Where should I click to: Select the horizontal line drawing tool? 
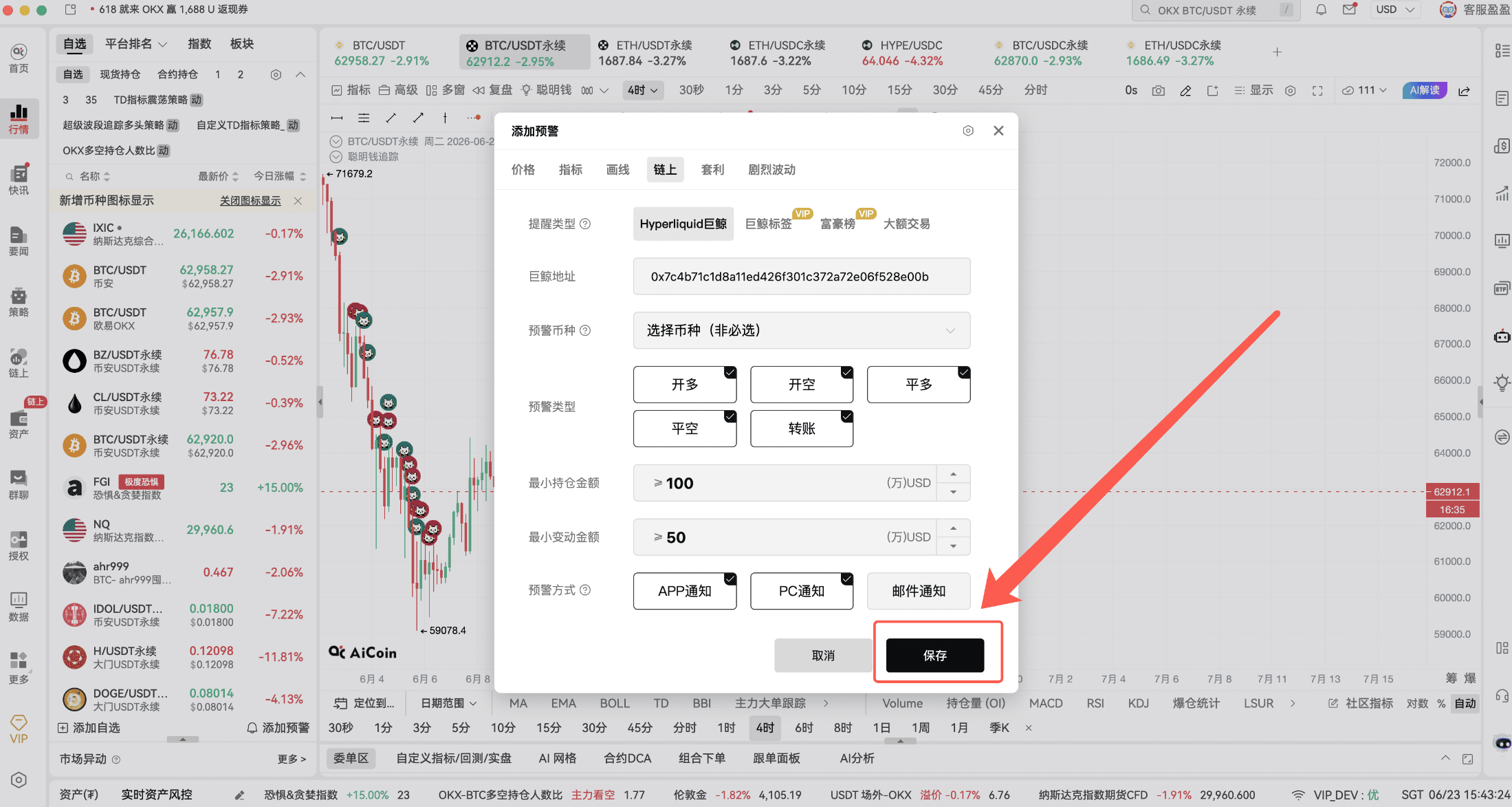click(x=336, y=118)
